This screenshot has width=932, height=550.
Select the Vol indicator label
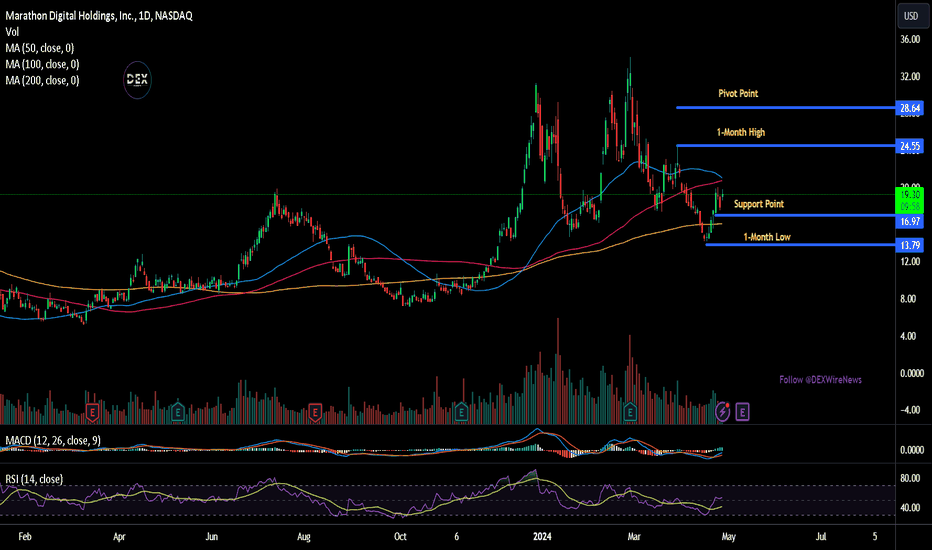click(12, 32)
